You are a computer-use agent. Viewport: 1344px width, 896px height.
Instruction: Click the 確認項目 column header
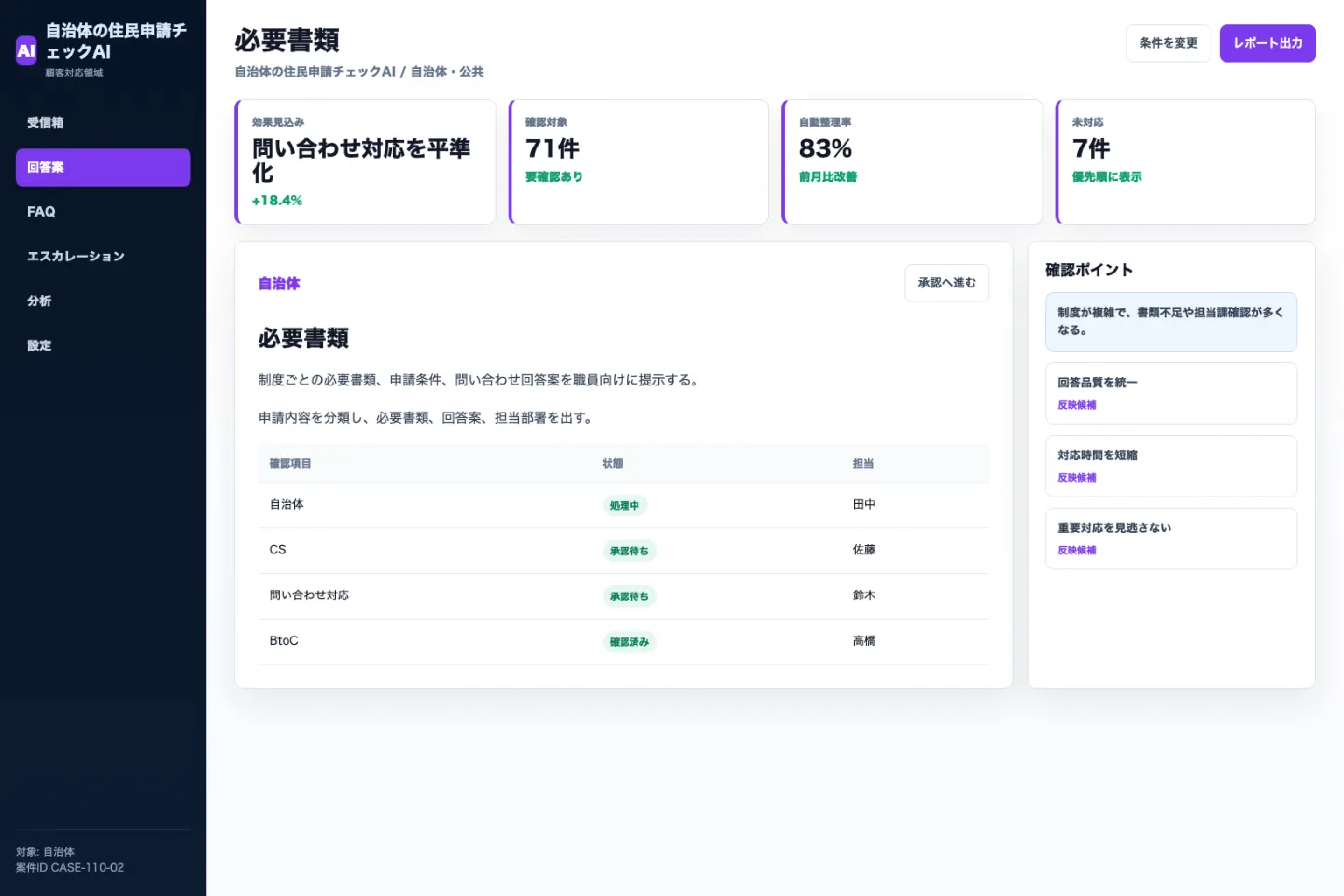point(290,464)
